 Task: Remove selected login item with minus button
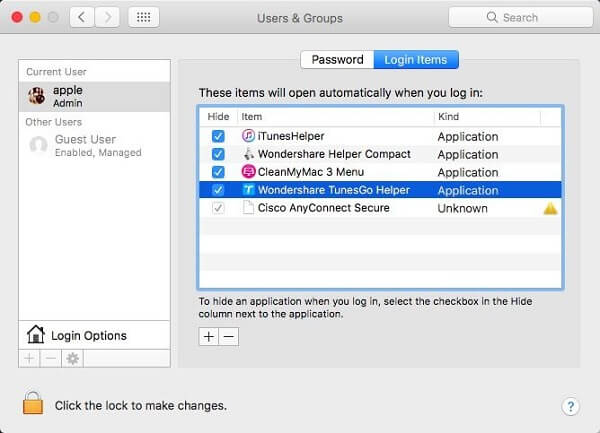click(228, 337)
